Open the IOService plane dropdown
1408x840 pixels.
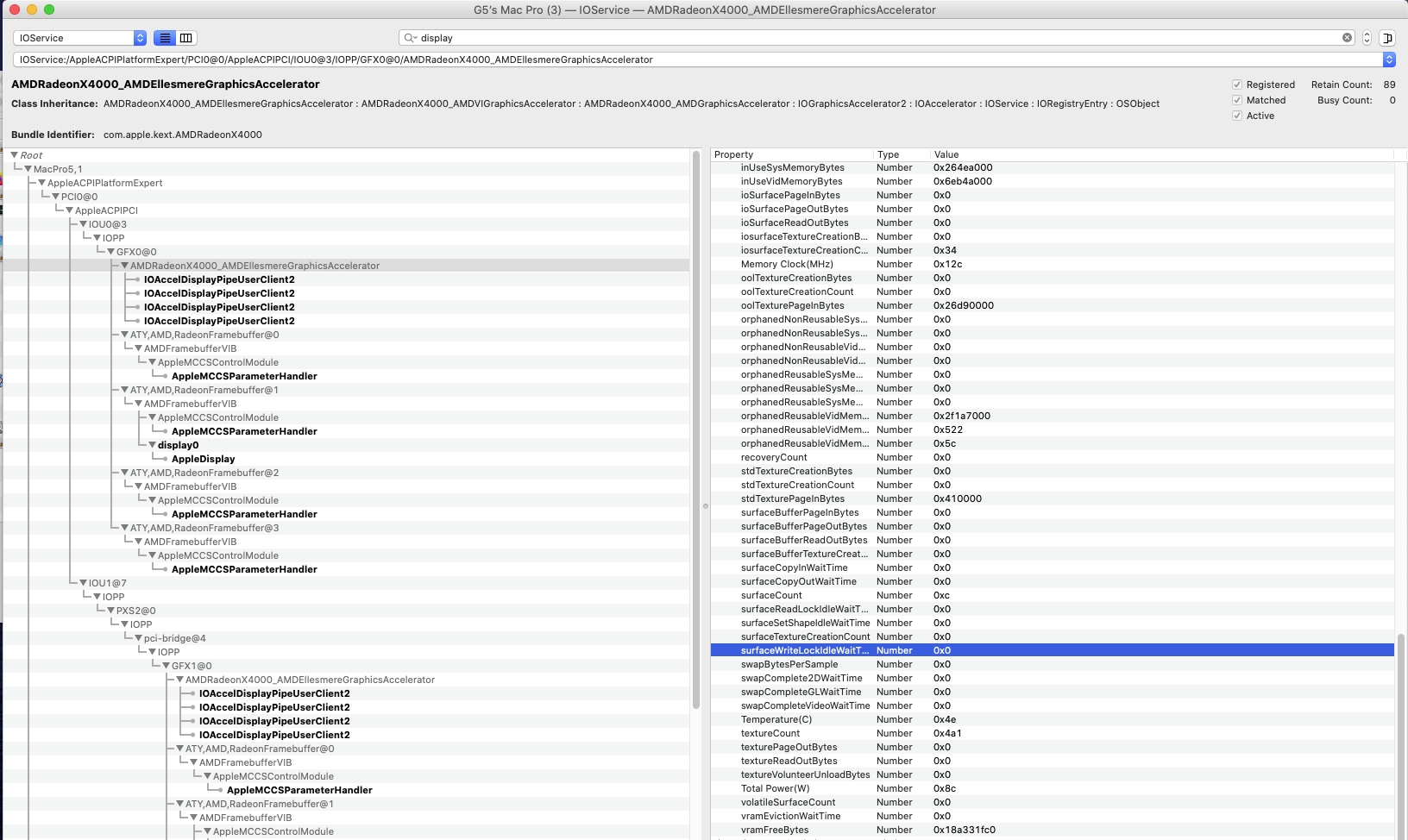click(x=79, y=38)
